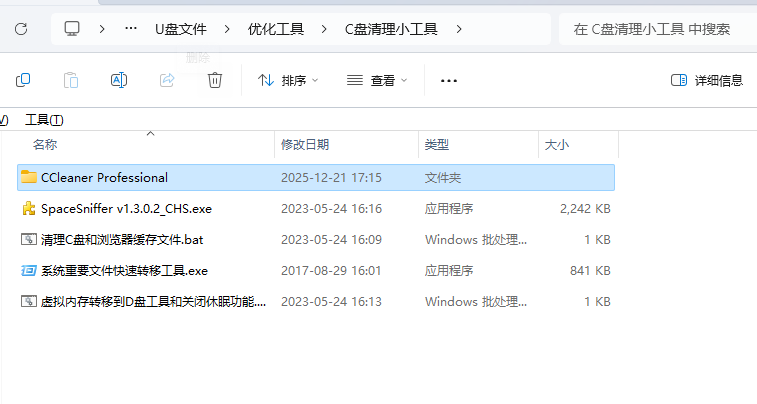757x404 pixels.
Task: Click the 清理C盘和浏览器缓存文件.bat file icon
Action: [29, 239]
